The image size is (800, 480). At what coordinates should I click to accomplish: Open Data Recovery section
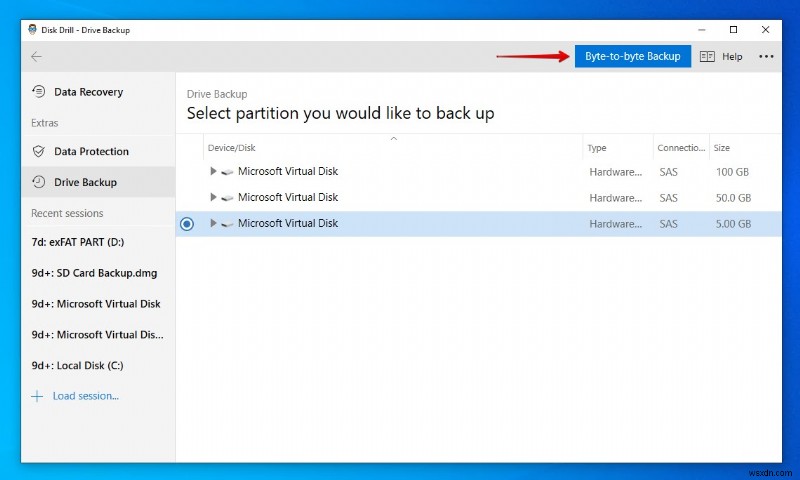(98, 92)
